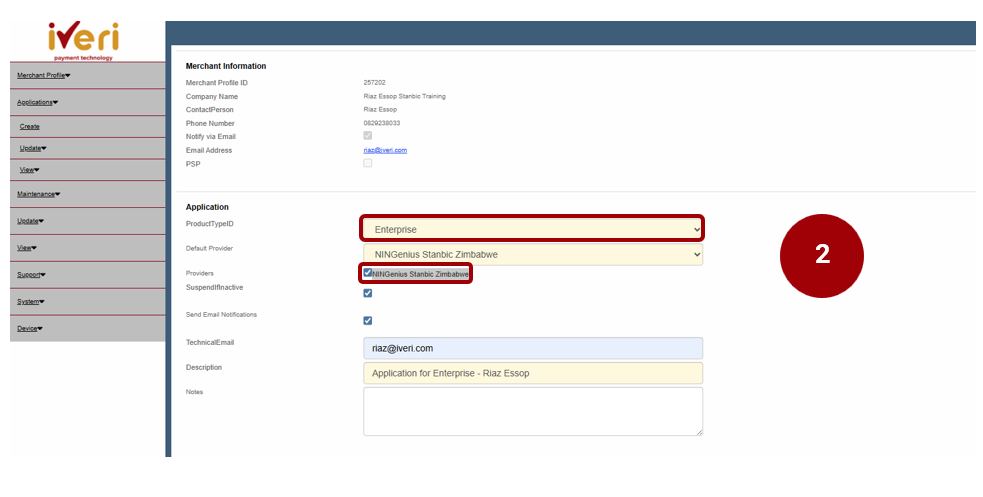The image size is (983, 497).
Task: Click company name Riaz Essop Stanbic Training
Action: pyautogui.click(x=404, y=97)
